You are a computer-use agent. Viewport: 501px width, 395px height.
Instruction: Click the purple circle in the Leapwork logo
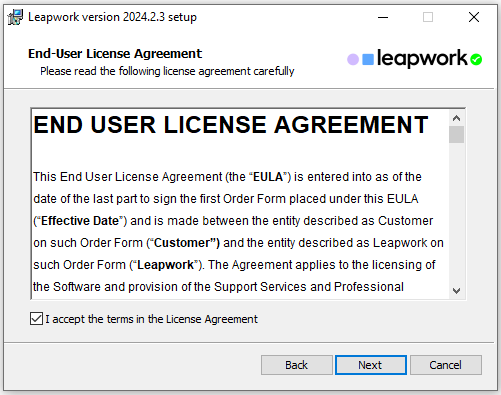353,60
